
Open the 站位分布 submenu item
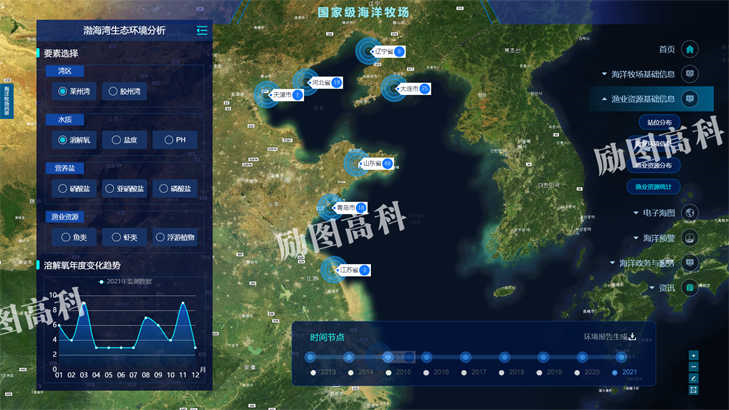click(x=656, y=121)
